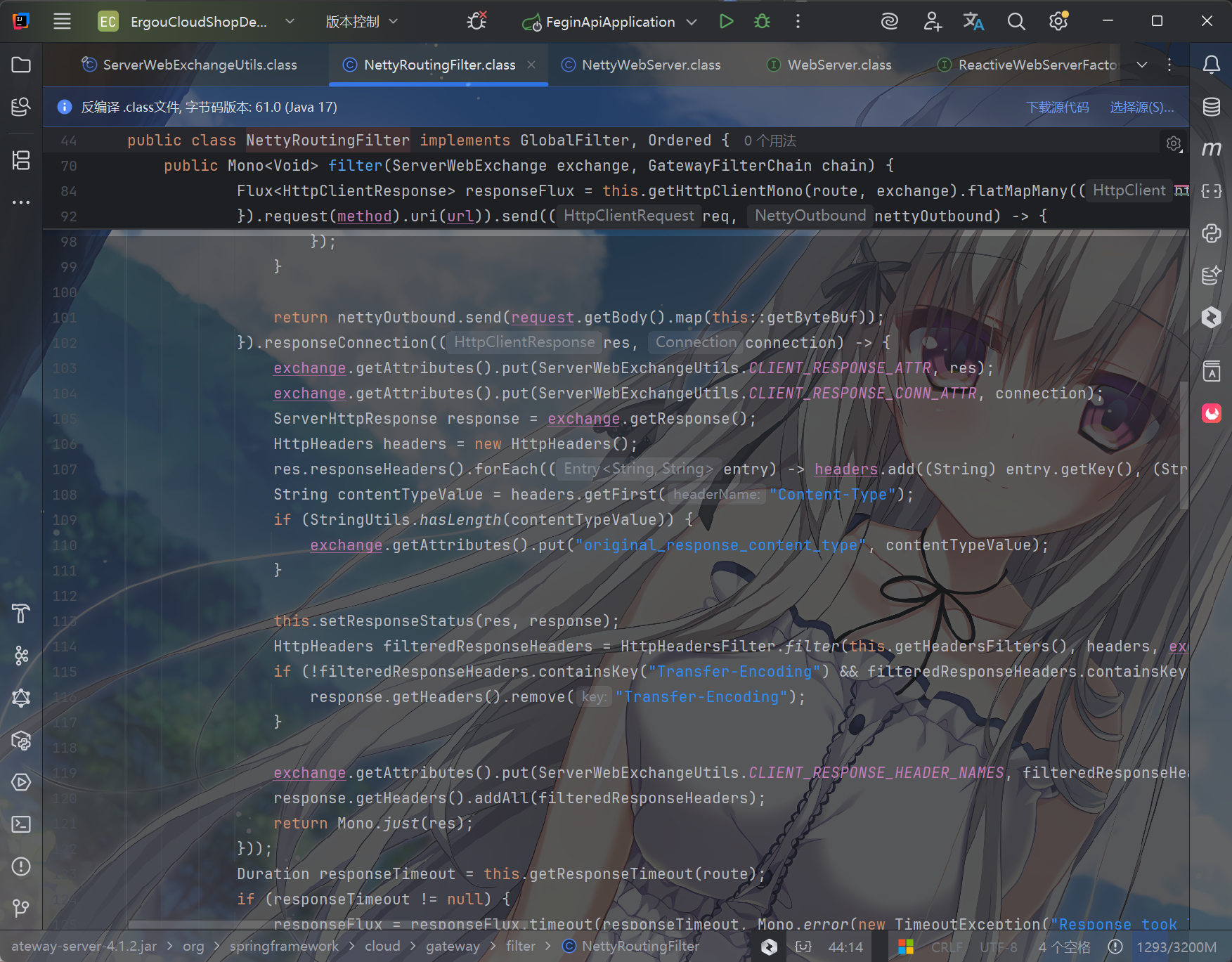Click the 选择源(S)... choose sources link
Image resolution: width=1232 pixels, height=962 pixels.
pyautogui.click(x=1141, y=107)
